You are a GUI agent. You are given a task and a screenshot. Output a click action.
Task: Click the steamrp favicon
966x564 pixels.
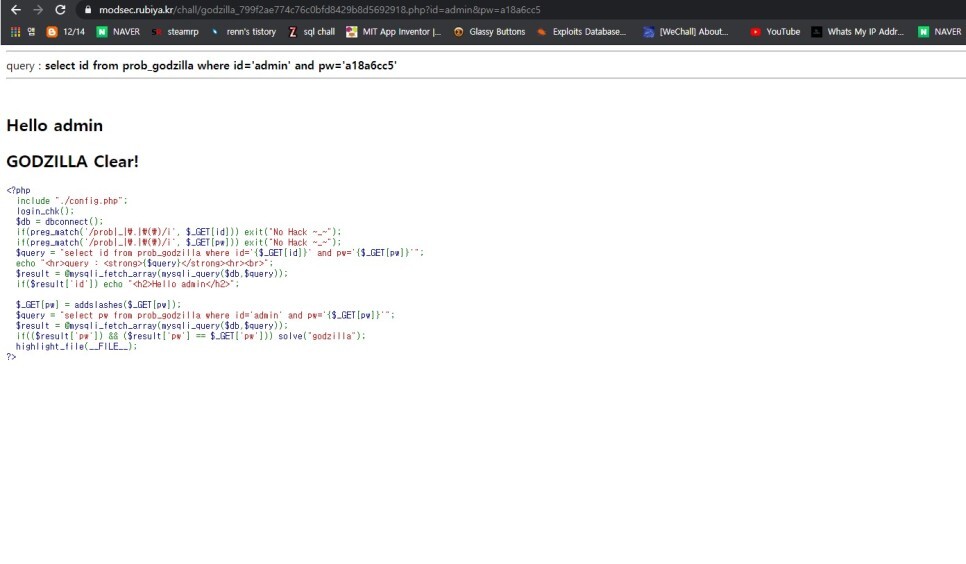coord(156,32)
